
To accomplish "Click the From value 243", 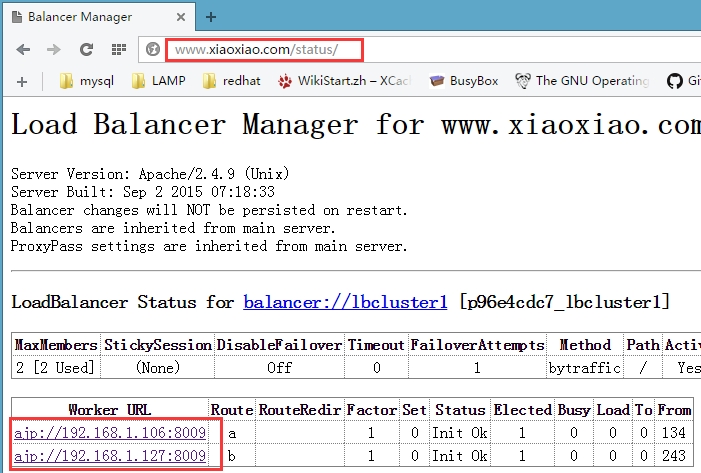I will pos(674,456).
